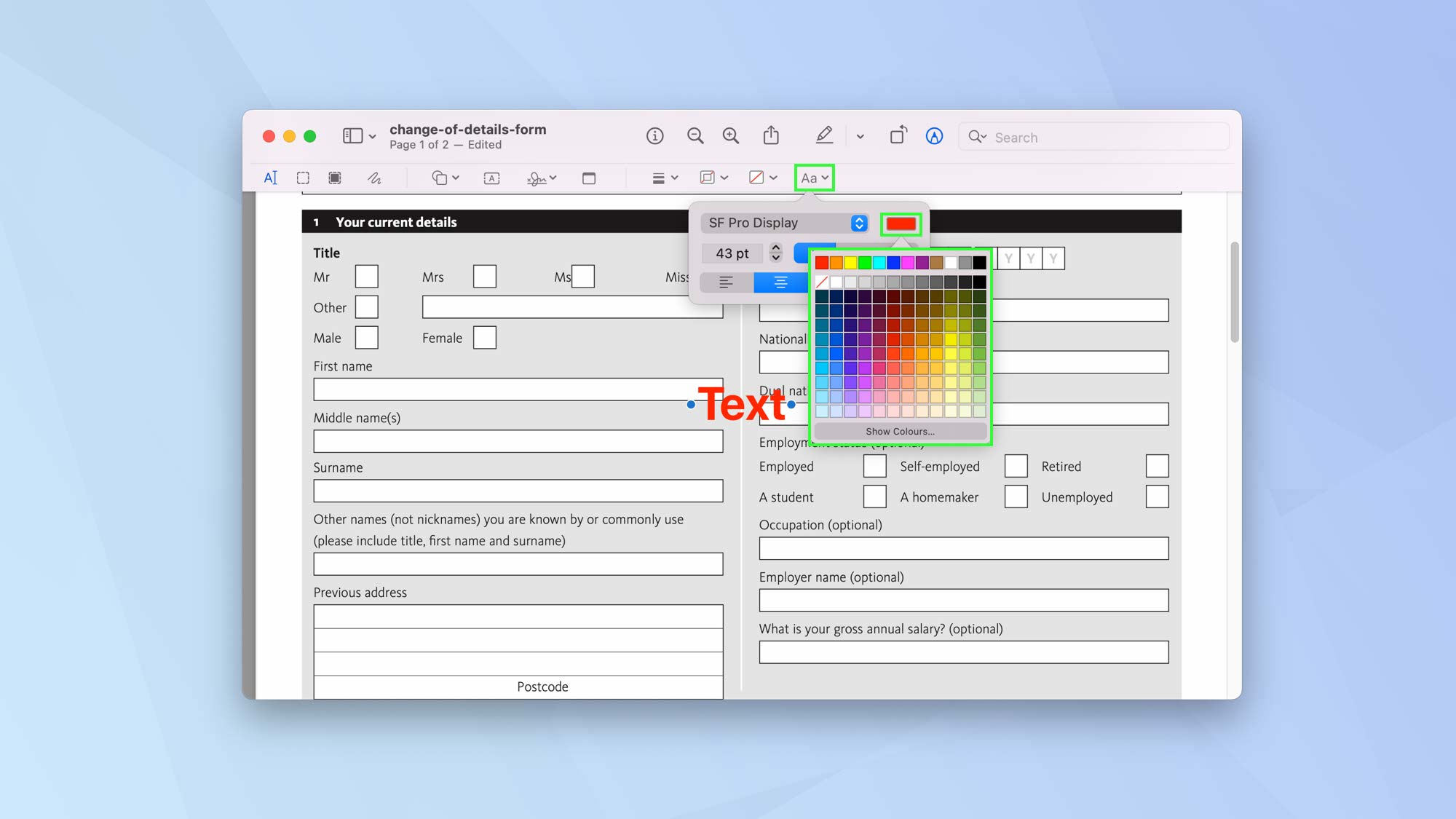Select the Text selection tool
The height and width of the screenshot is (819, 1456).
[x=271, y=178]
